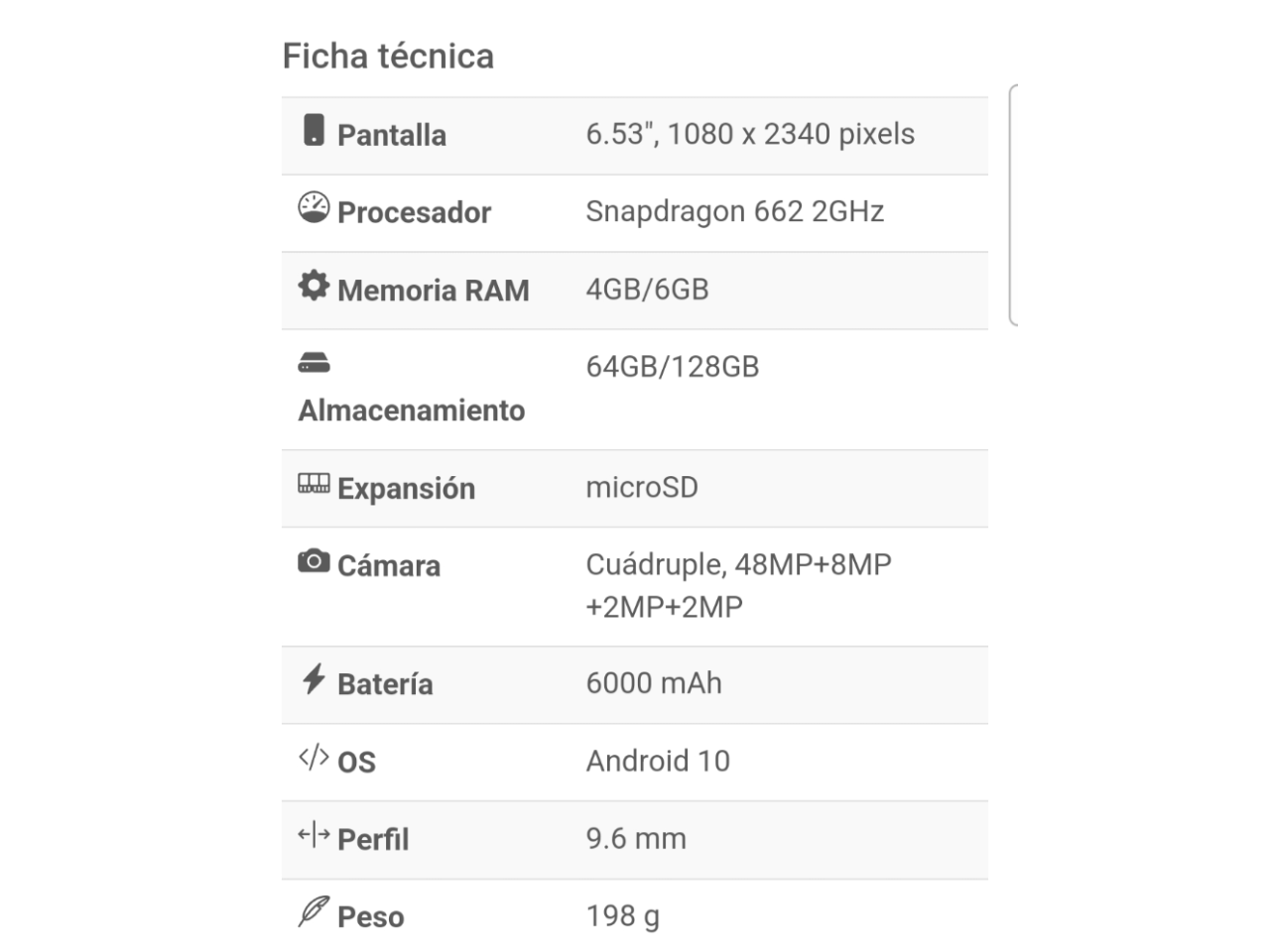Screen dimensions: 1270x952
Task: Select the Snapdragon 662 2GHz value
Action: click(734, 211)
